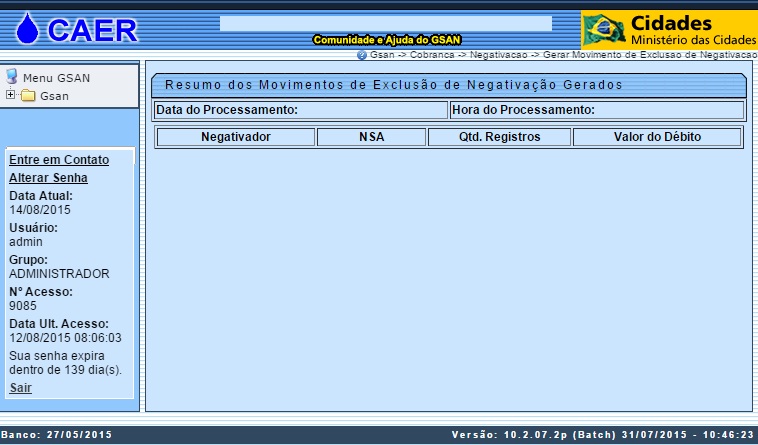Open the Alterar Senha link
This screenshot has height=445, width=758.
[x=48, y=178]
